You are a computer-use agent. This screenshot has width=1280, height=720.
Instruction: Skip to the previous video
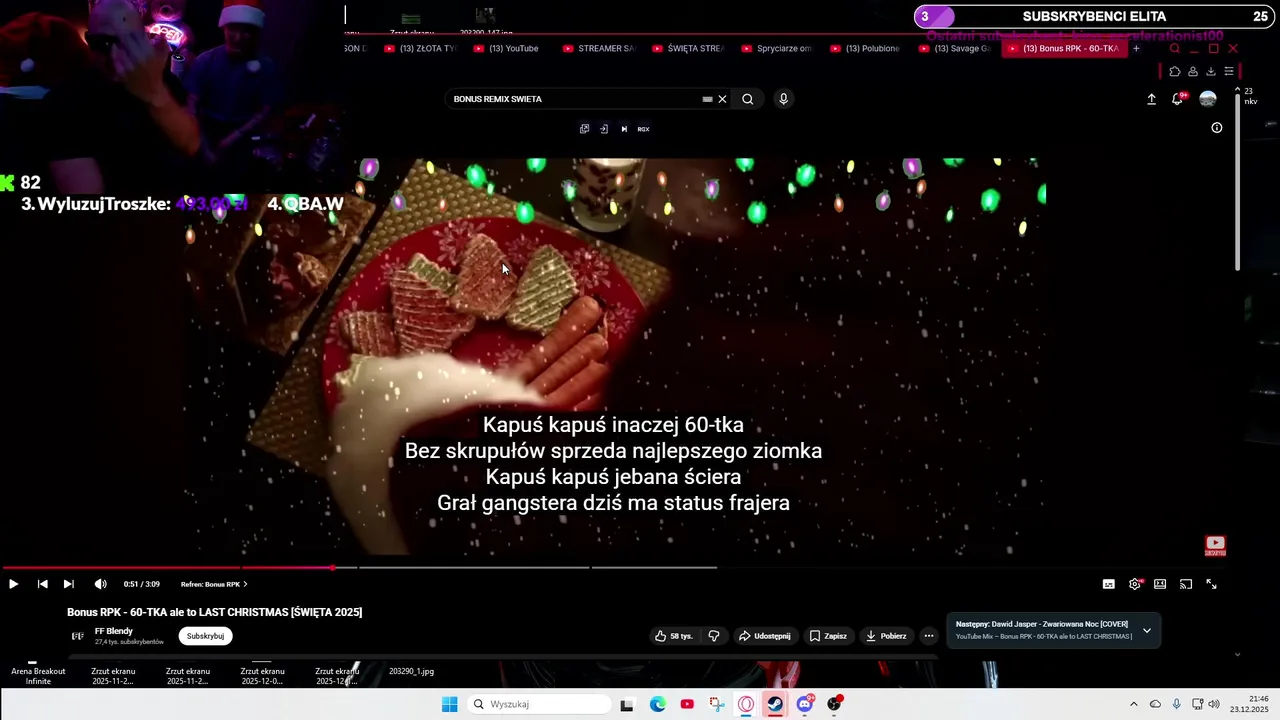click(42, 584)
